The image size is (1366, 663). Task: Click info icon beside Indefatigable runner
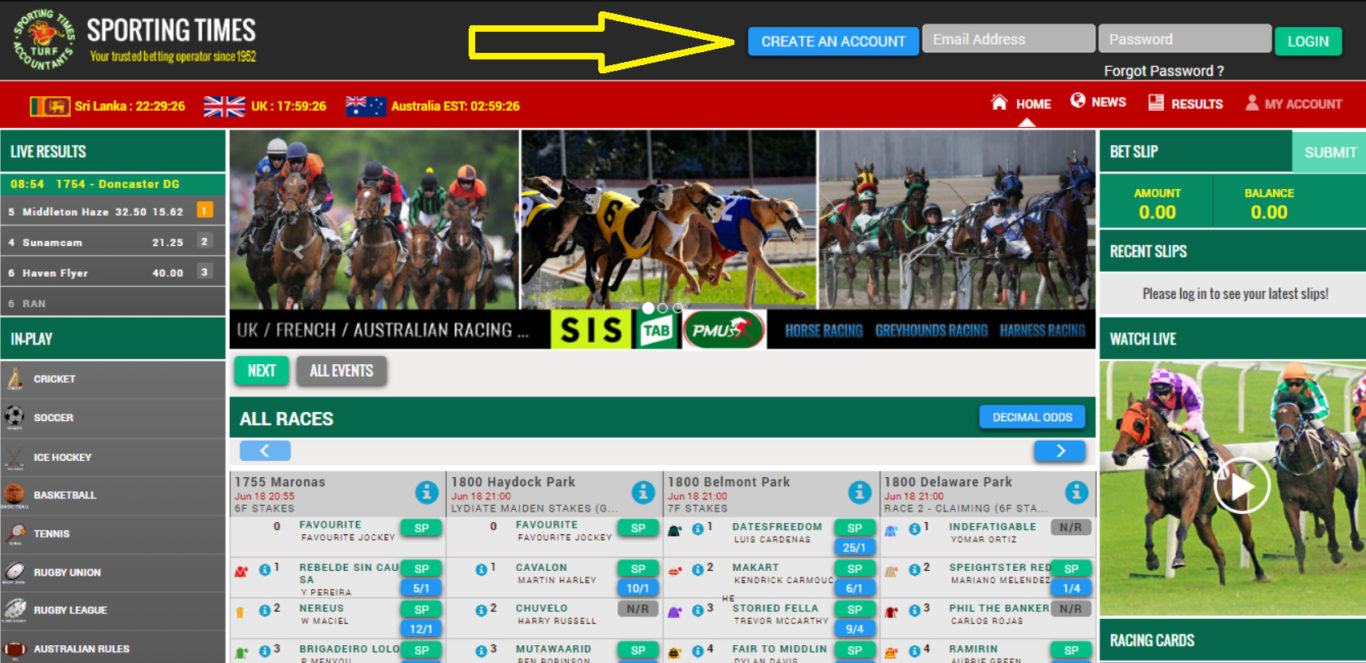pos(914,528)
